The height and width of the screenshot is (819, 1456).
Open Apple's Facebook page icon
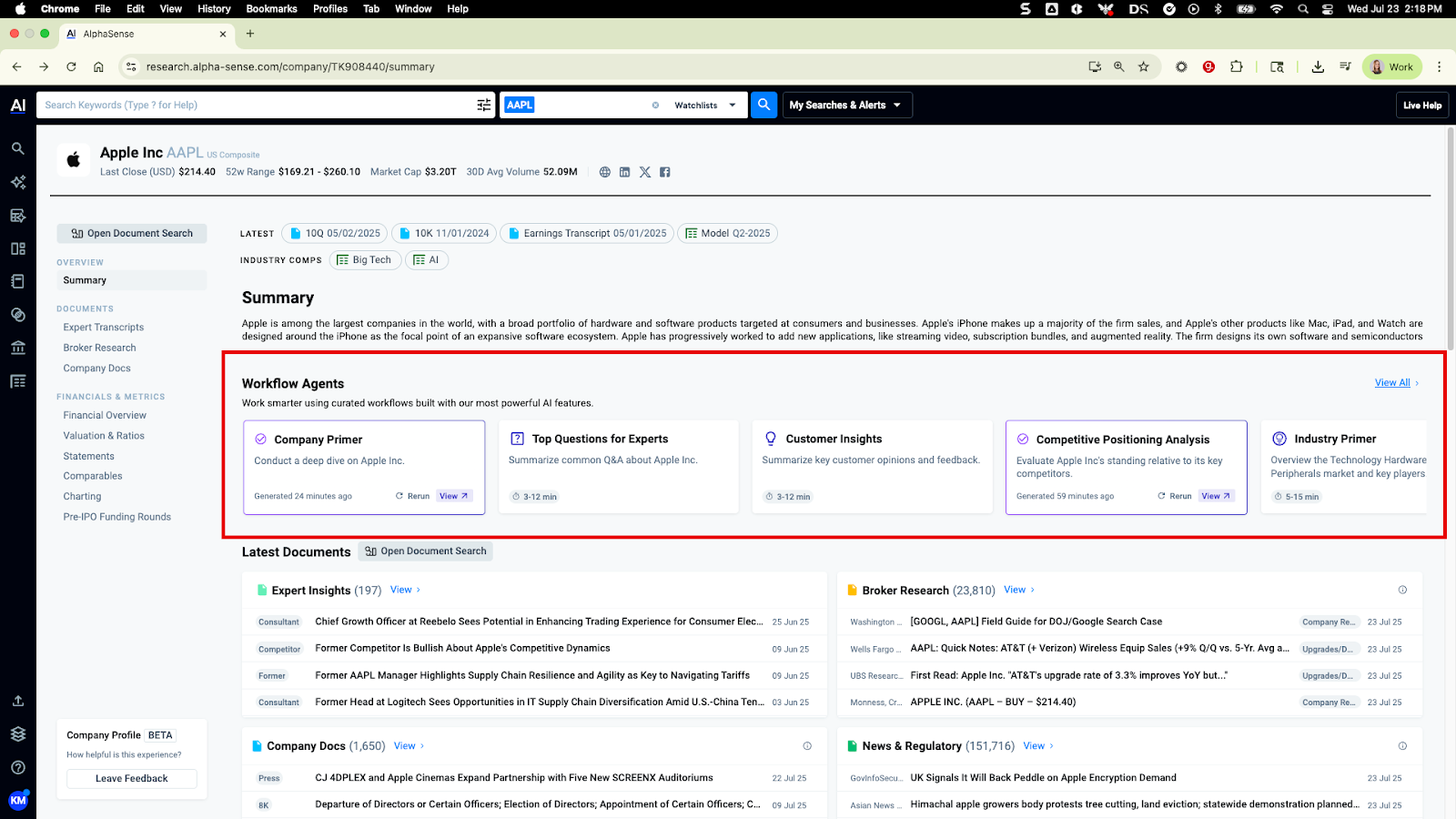(x=665, y=172)
